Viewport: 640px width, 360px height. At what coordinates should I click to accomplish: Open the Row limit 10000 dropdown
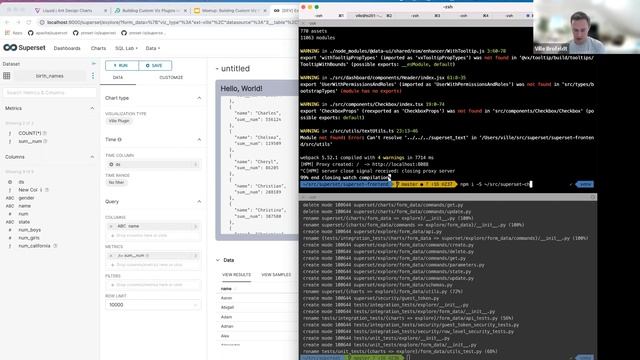coord(153,305)
